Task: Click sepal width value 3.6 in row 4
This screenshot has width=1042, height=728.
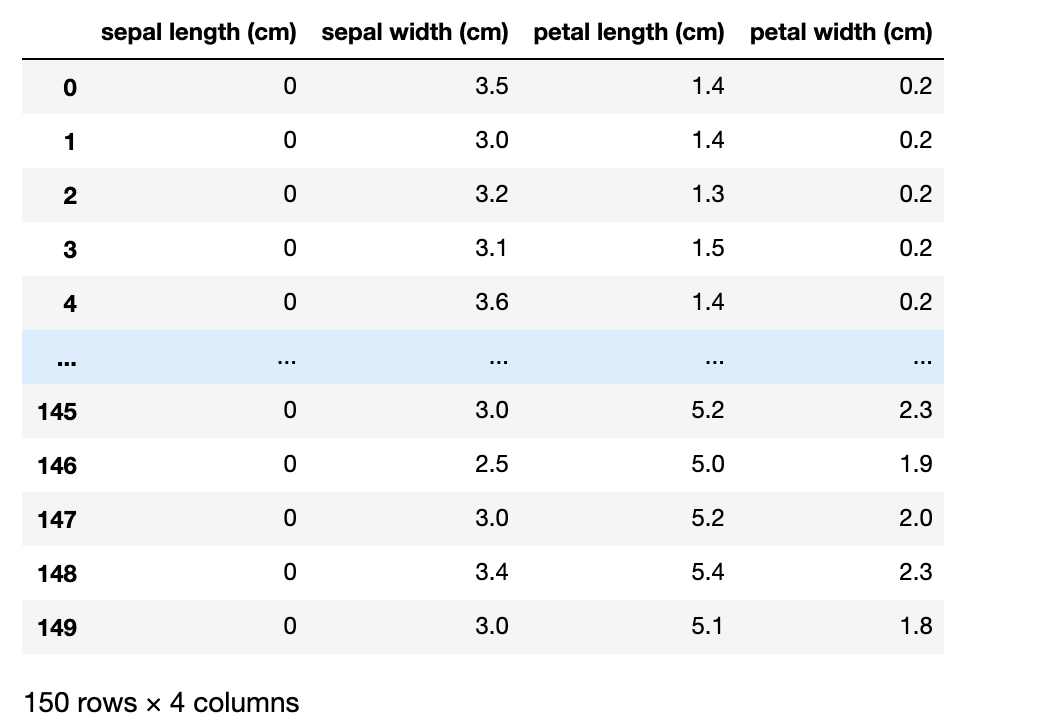Action: pyautogui.click(x=492, y=302)
